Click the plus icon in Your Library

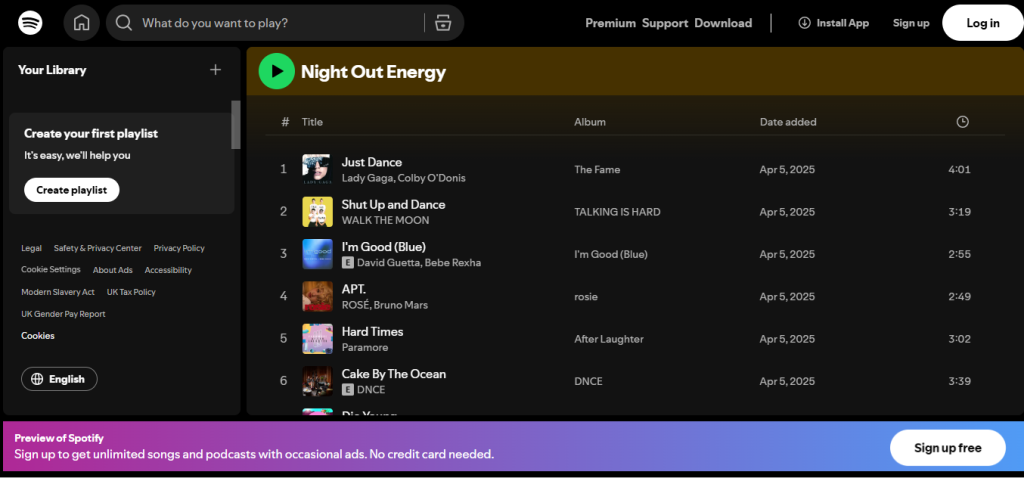215,70
